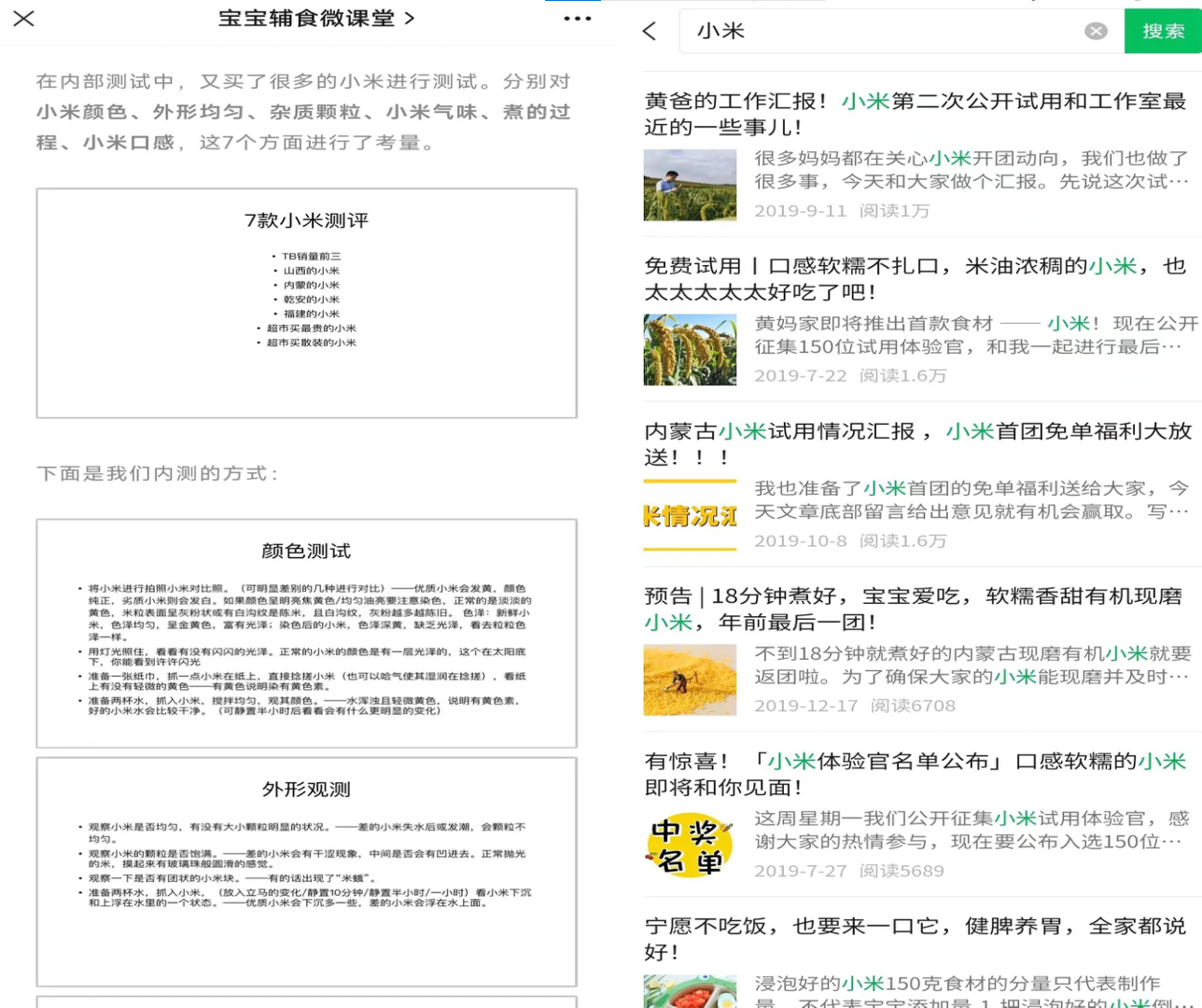Go back using the left arrow icon
The image size is (1202, 1008).
click(650, 32)
